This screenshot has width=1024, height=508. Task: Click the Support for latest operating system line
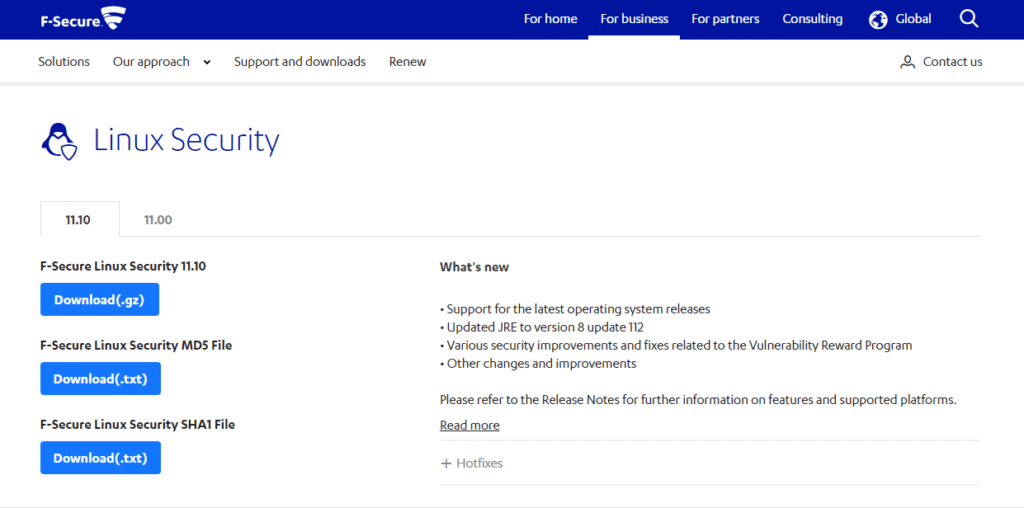click(x=575, y=309)
